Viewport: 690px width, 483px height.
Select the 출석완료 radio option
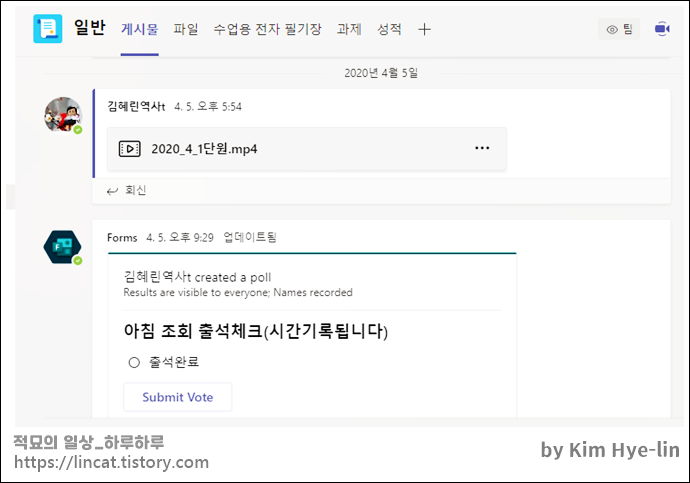134,362
